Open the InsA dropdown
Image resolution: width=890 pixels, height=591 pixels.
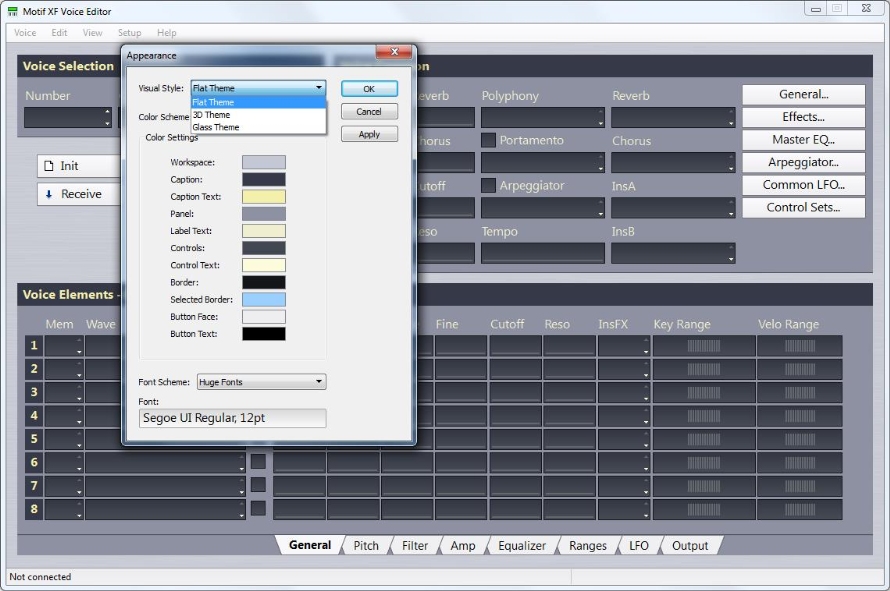pyautogui.click(x=673, y=208)
